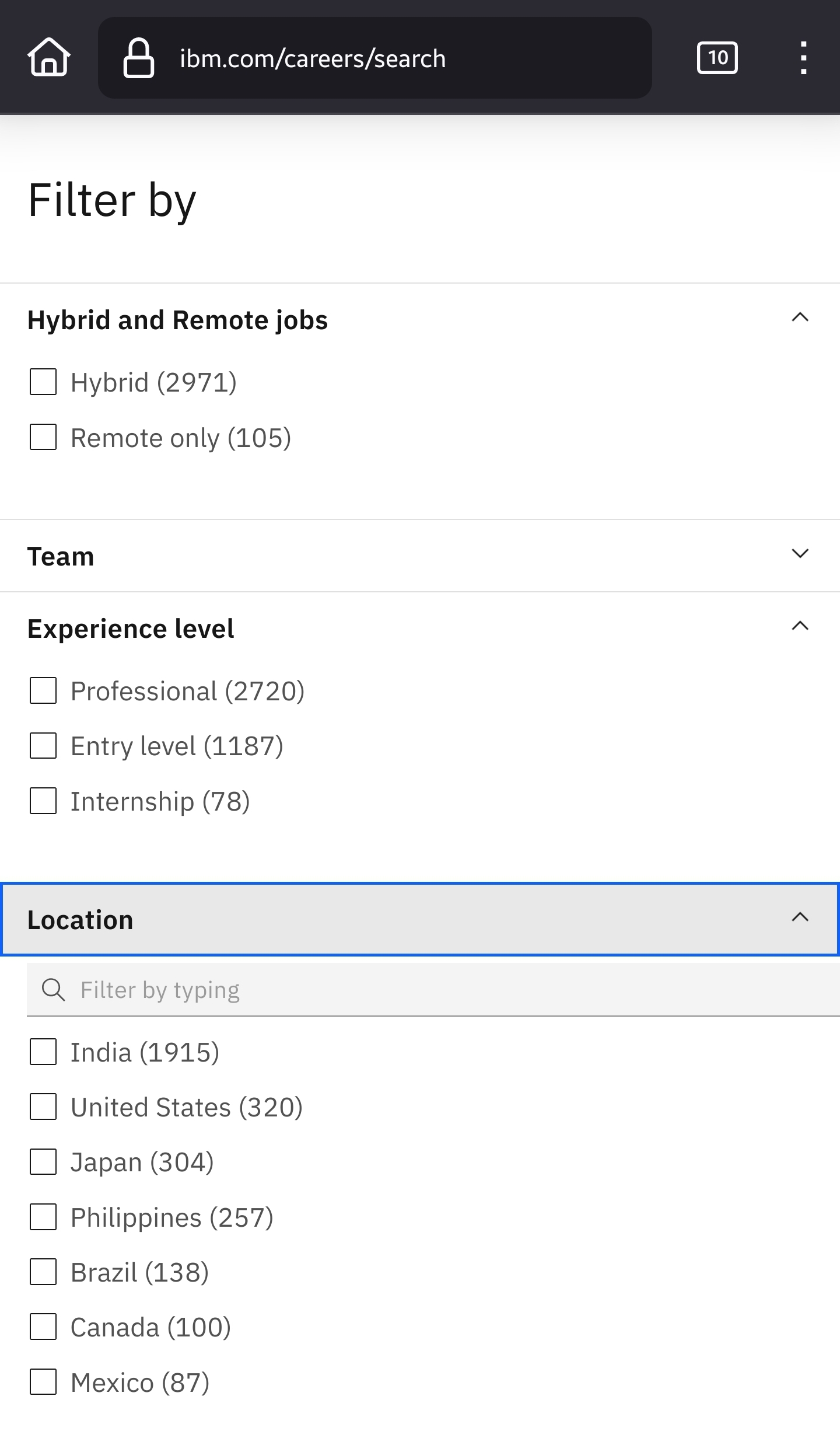Collapse the Experience level section
The height and width of the screenshot is (1445, 840).
click(800, 626)
